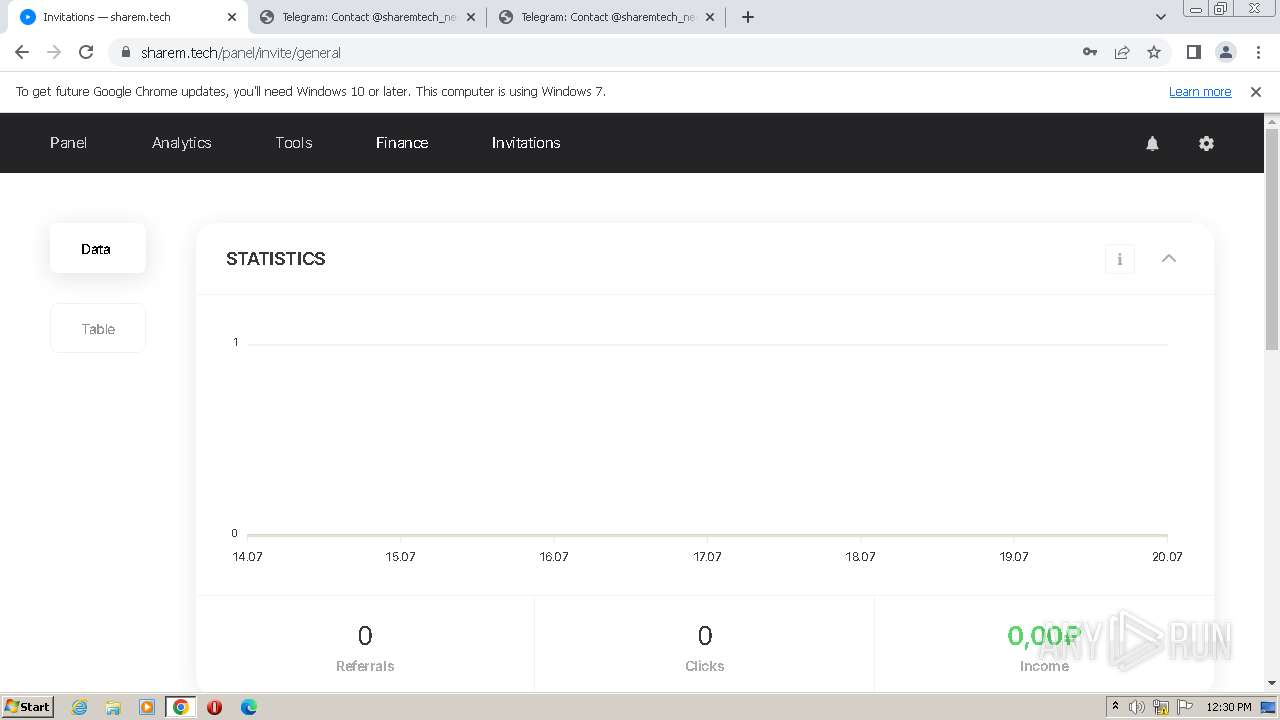The width and height of the screenshot is (1280, 720).
Task: Launch Internet Explorer from taskbar
Action: click(79, 707)
